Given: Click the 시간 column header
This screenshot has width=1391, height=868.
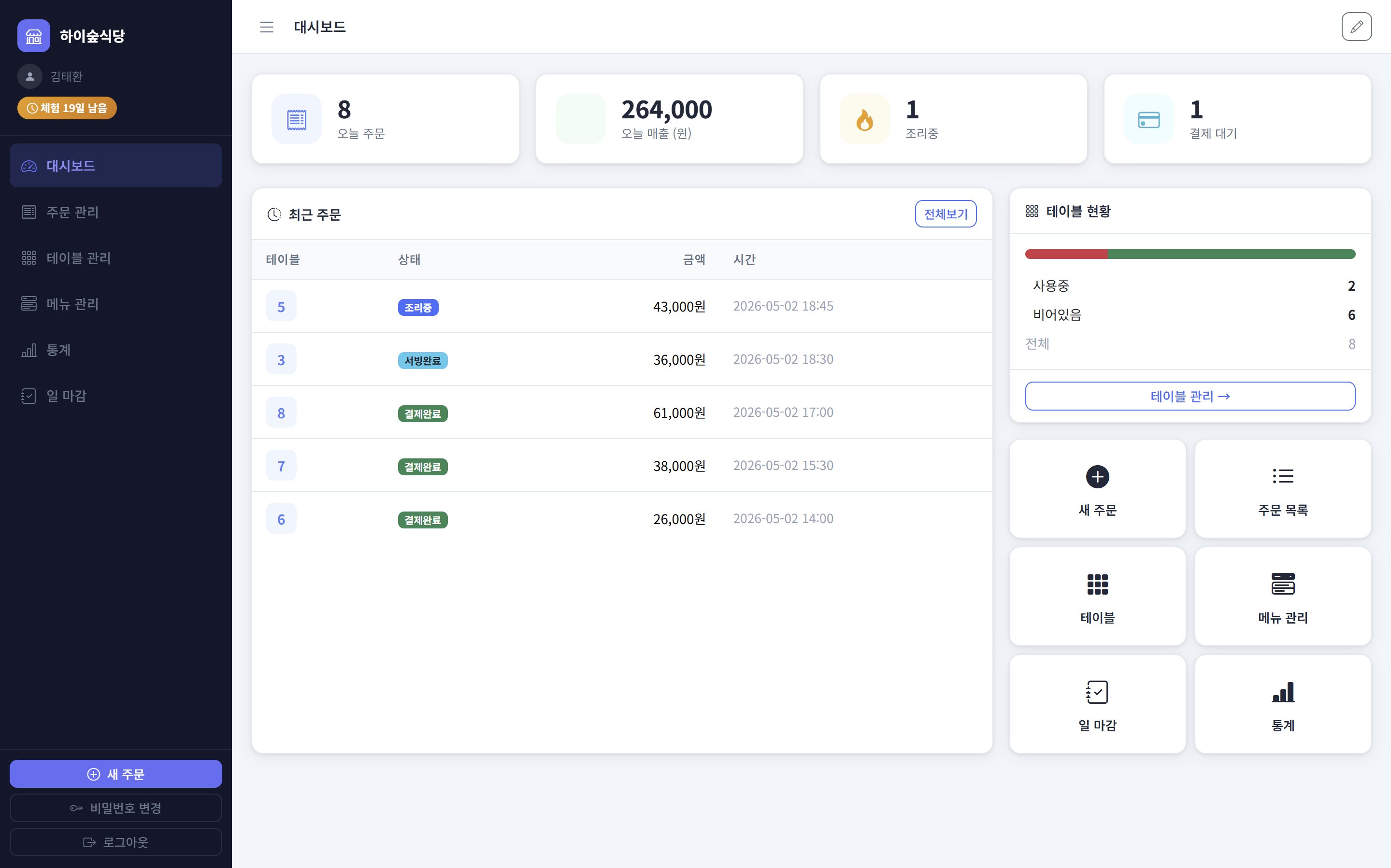Looking at the screenshot, I should click(745, 259).
